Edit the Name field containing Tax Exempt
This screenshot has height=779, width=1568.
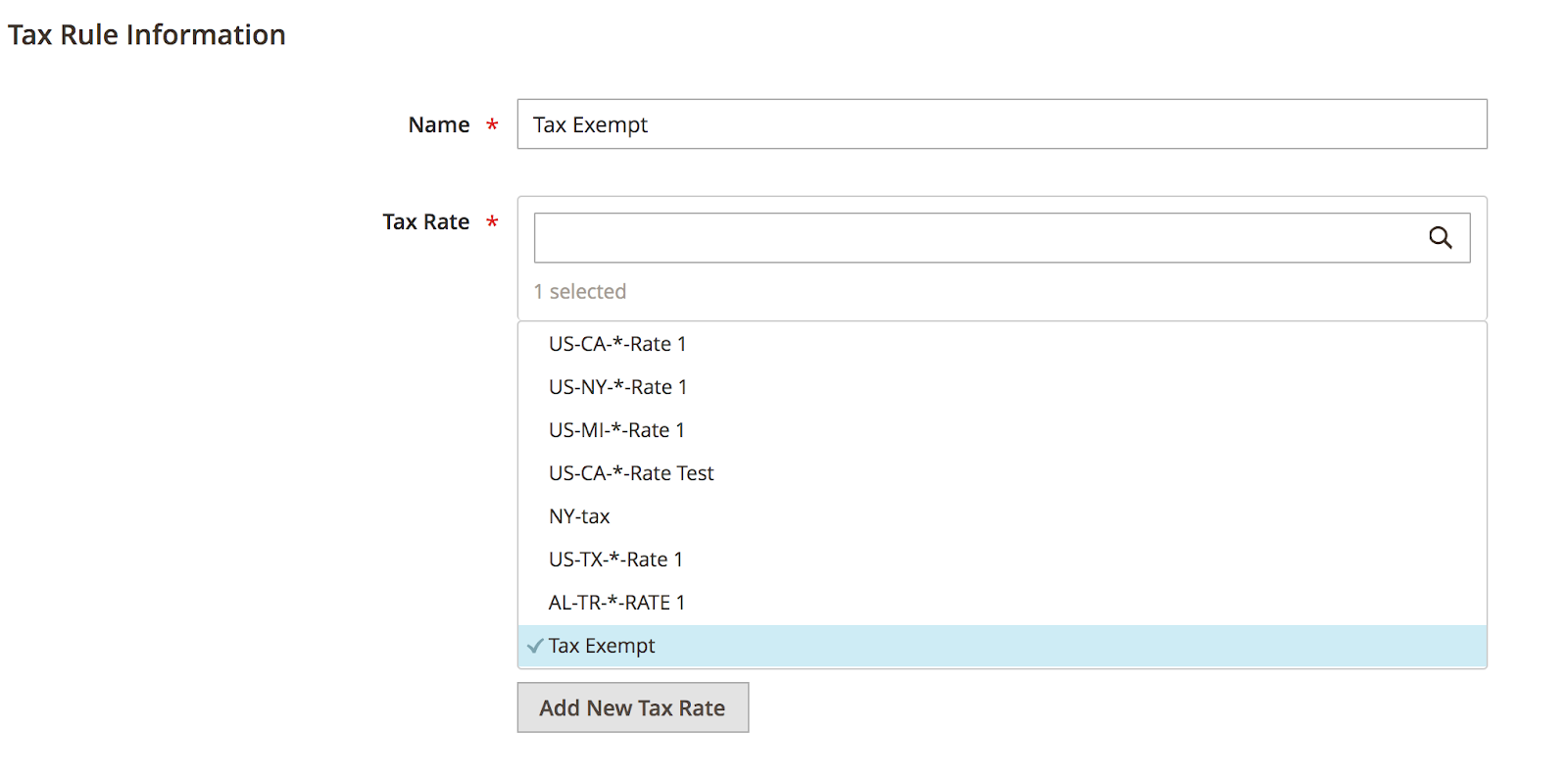1002,124
